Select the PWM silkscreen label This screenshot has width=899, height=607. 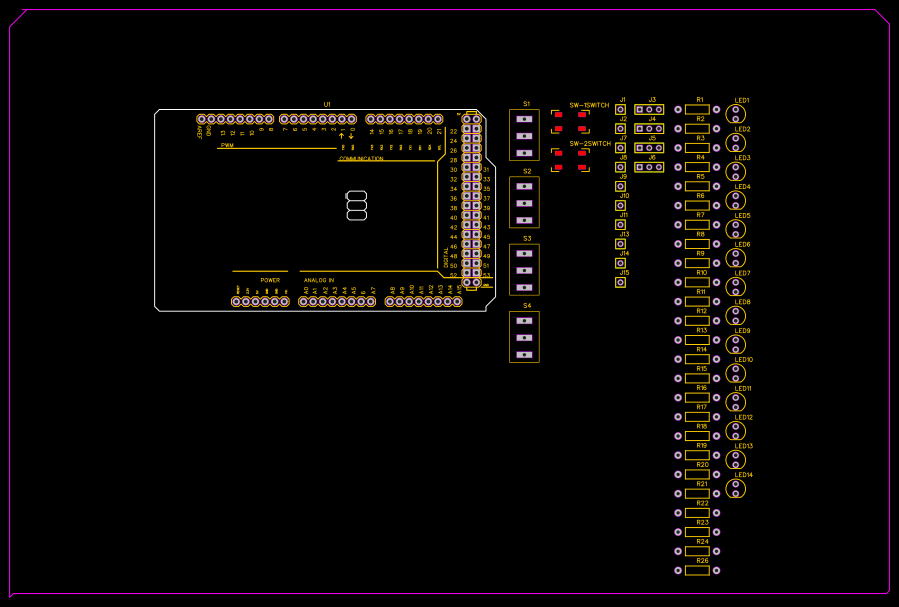pos(229,146)
